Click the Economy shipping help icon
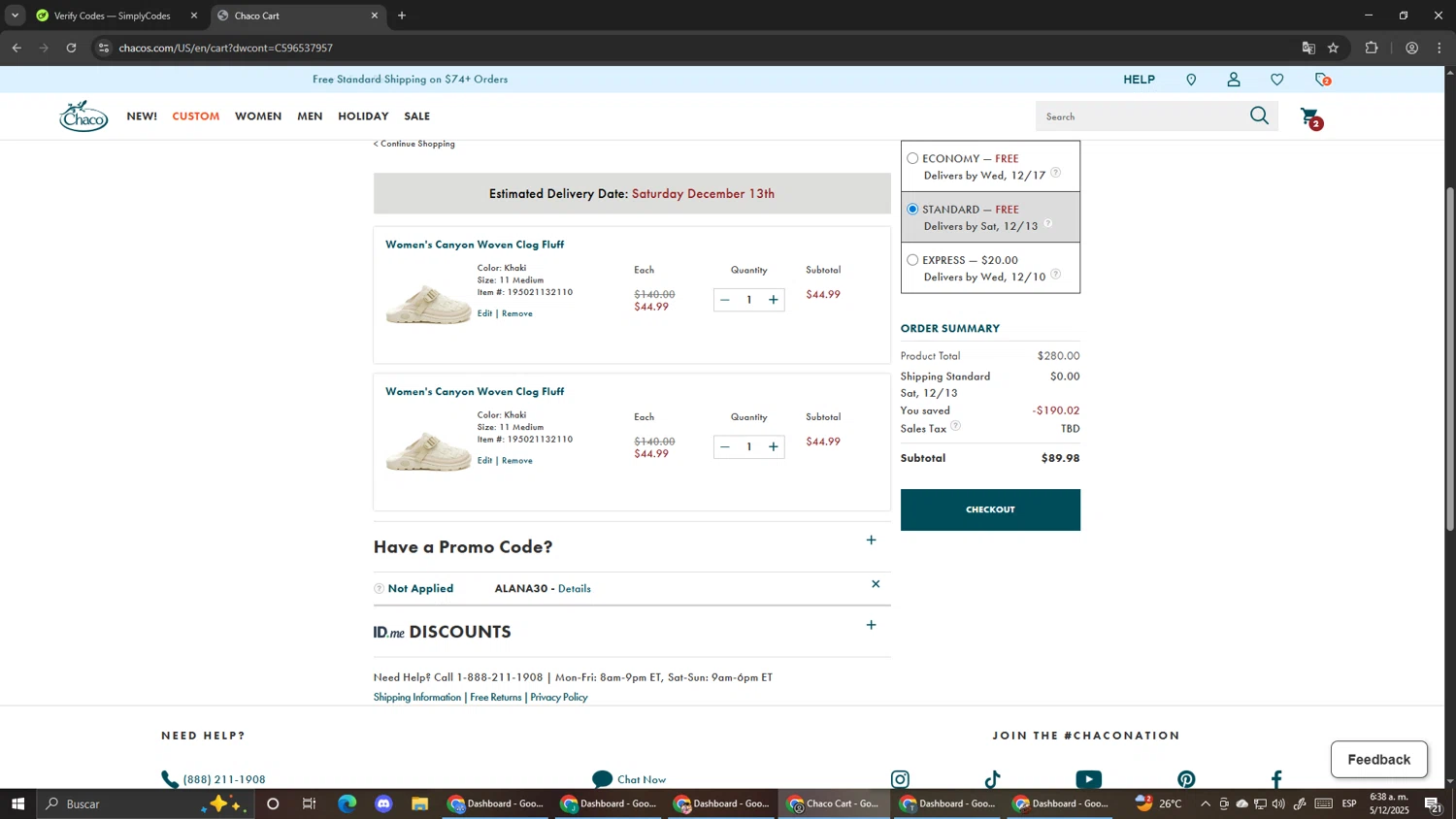Screen dimensions: 1456x819 (1055, 173)
